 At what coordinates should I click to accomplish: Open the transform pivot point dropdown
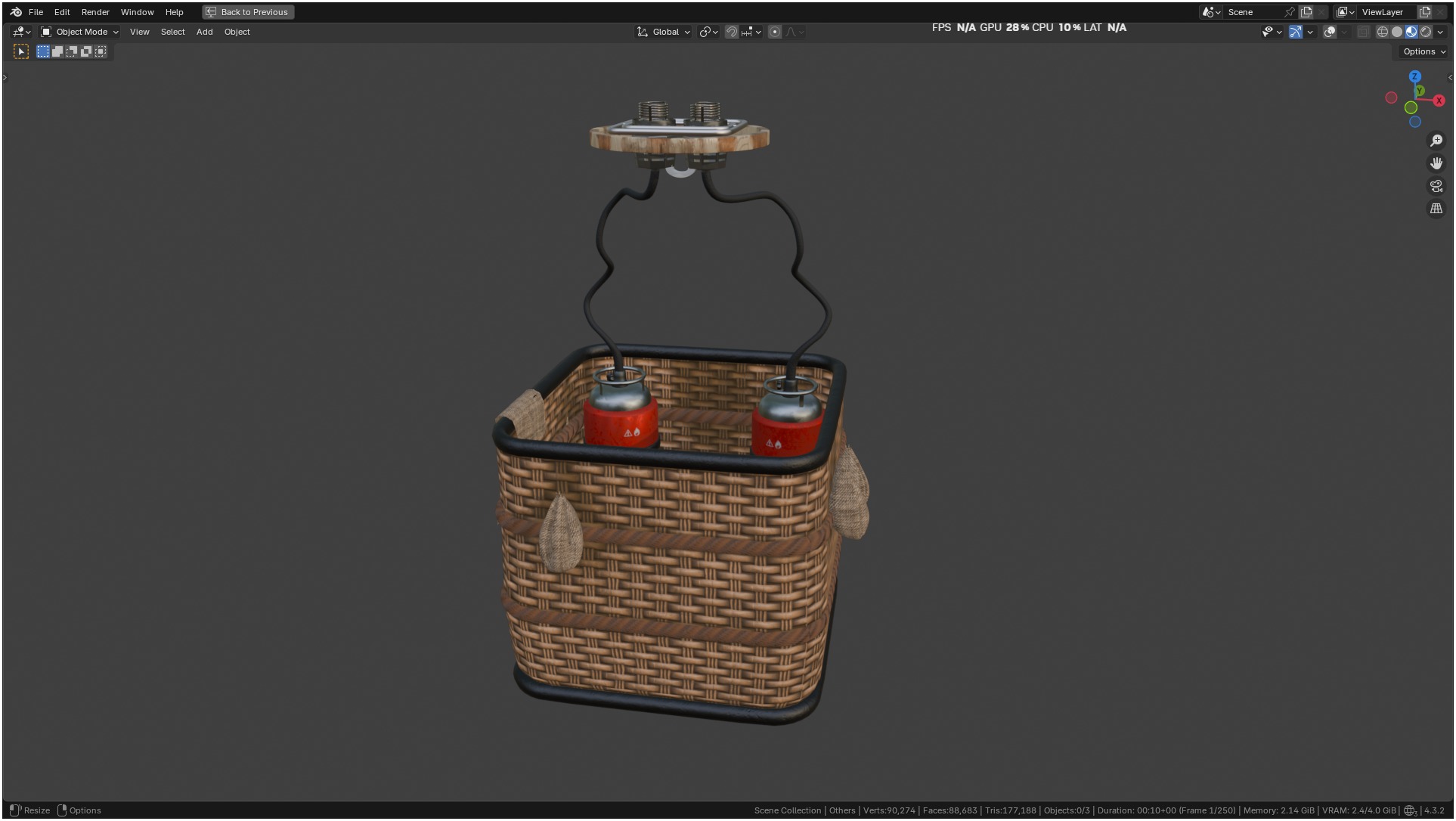(708, 32)
